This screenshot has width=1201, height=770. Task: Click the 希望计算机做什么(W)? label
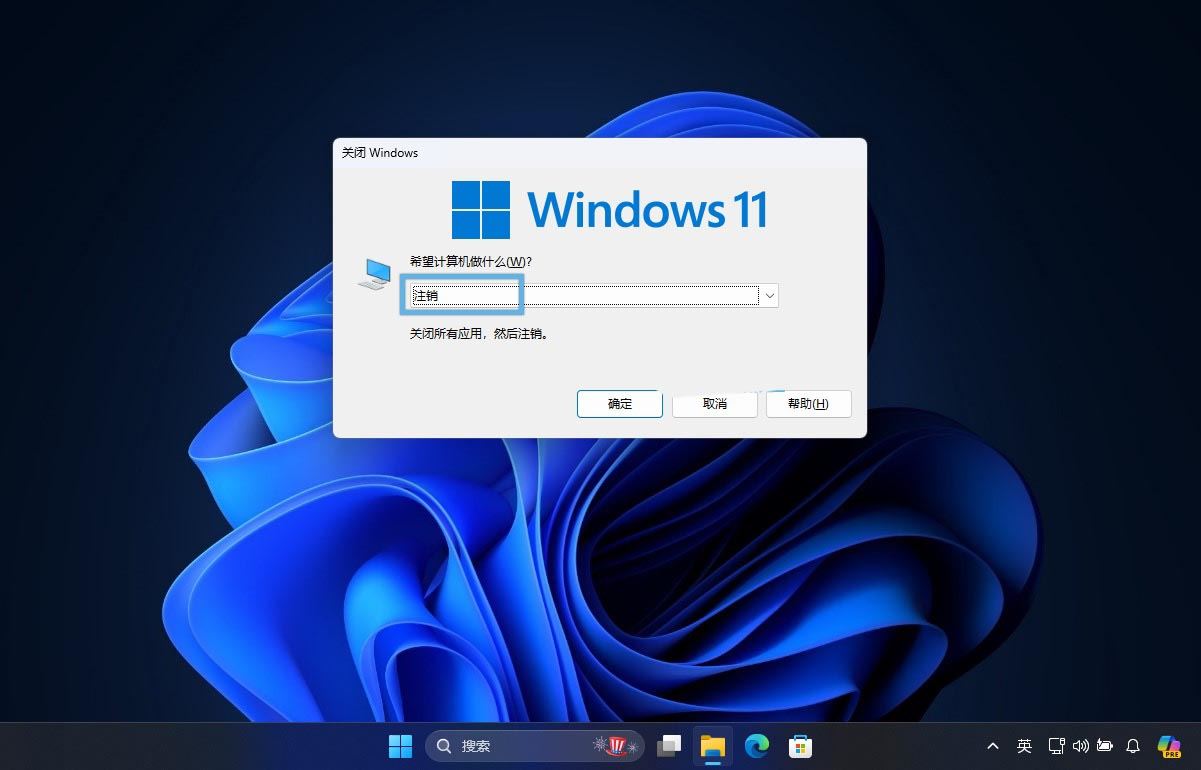coord(470,262)
